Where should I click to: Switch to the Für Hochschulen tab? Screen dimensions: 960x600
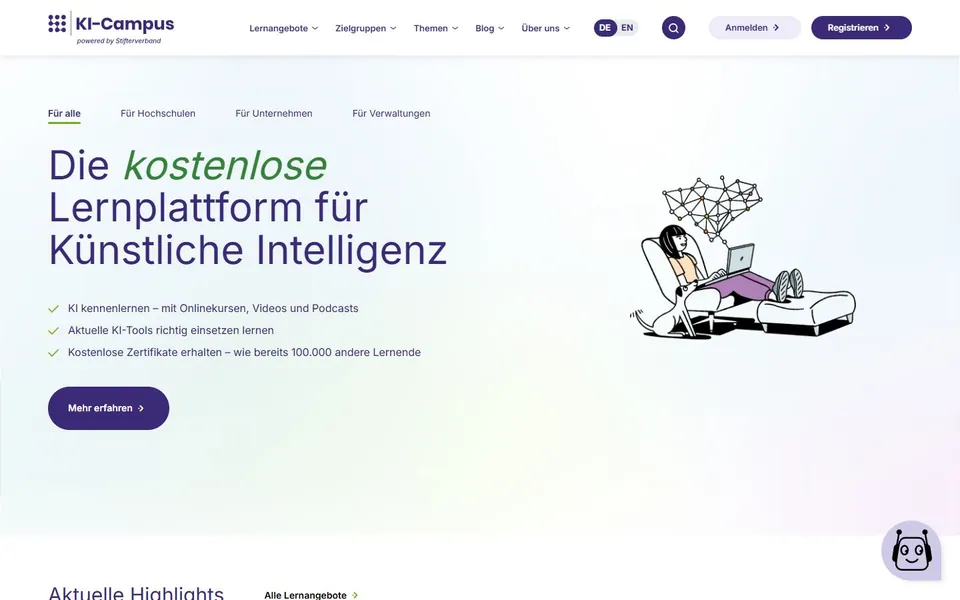pyautogui.click(x=158, y=113)
